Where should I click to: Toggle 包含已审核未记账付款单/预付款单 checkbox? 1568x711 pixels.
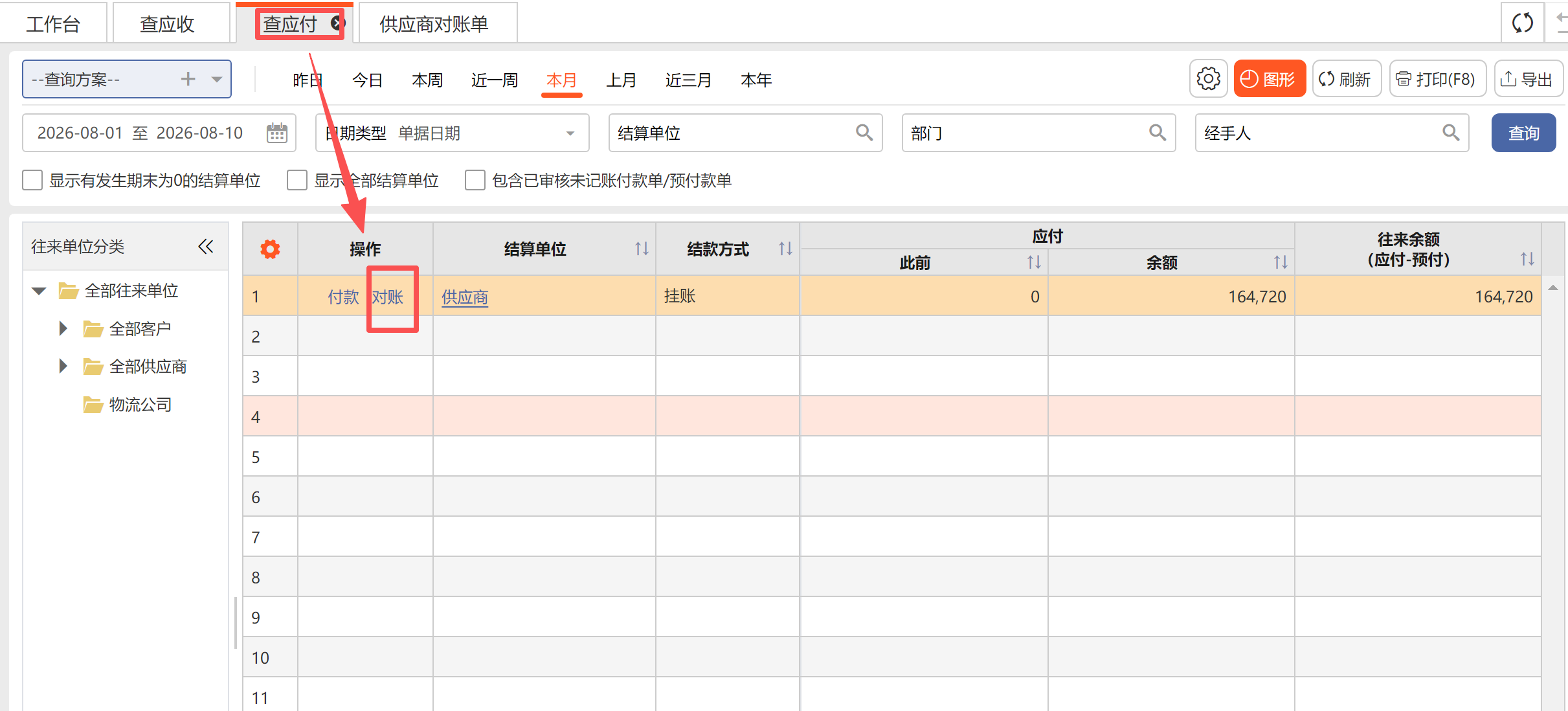coord(475,180)
